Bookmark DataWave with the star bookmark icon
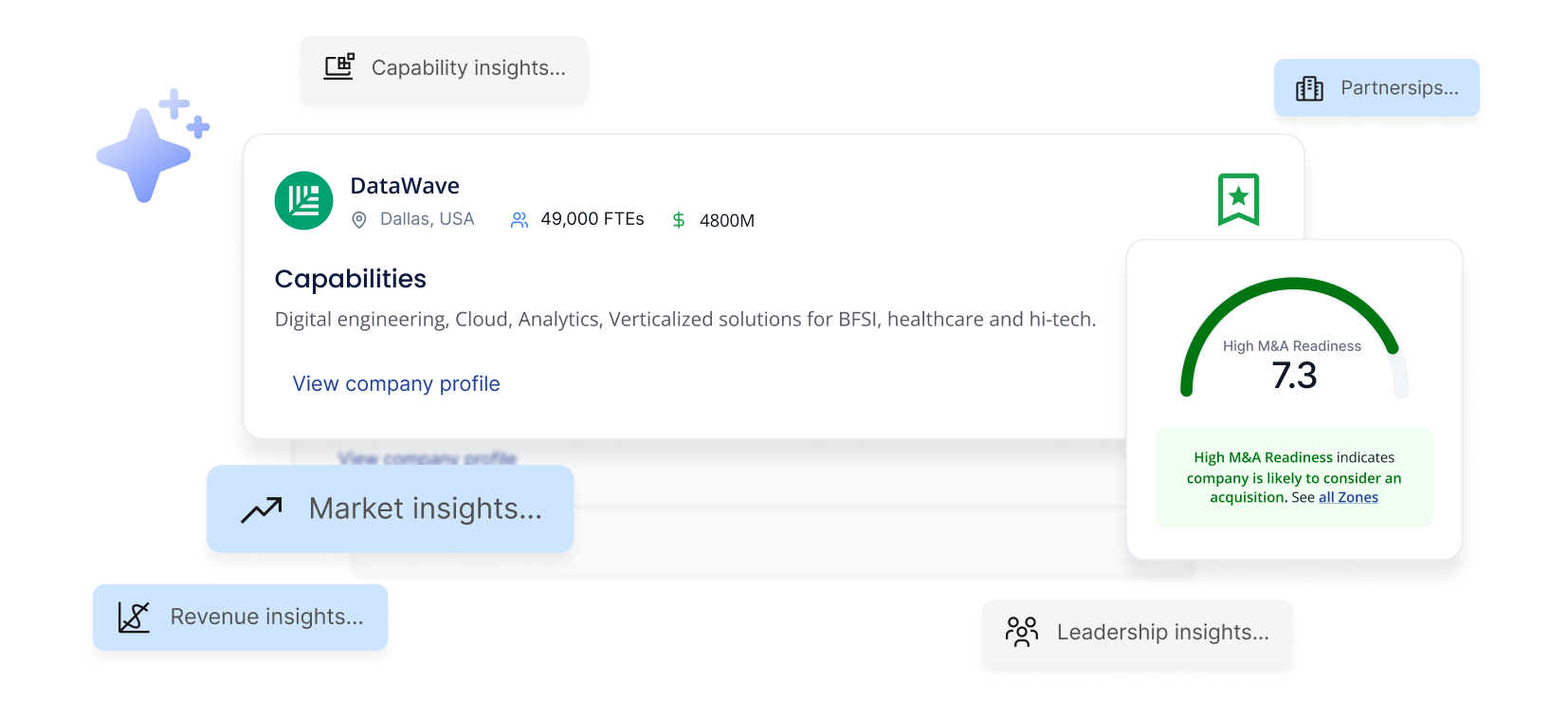The width and height of the screenshot is (1568, 702). 1238,199
